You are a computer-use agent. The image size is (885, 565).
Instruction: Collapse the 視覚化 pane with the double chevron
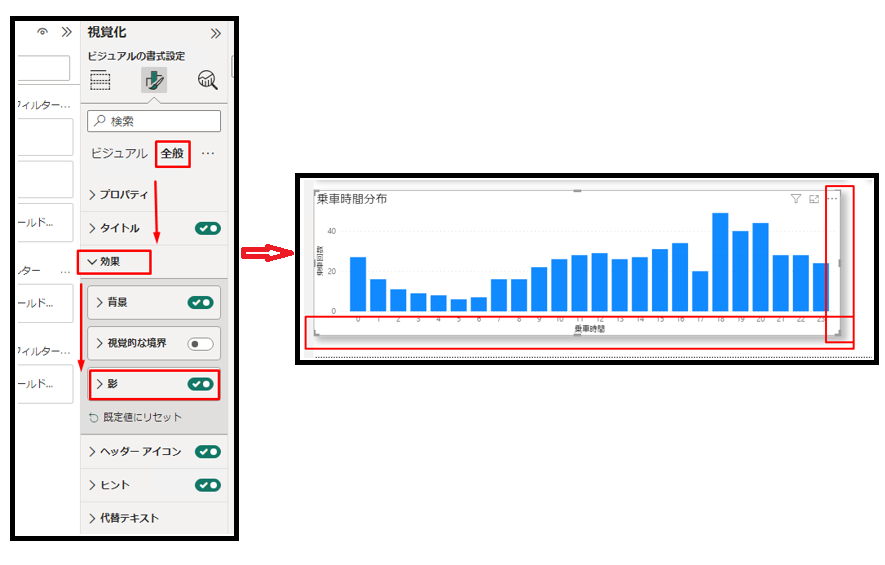pyautogui.click(x=216, y=34)
